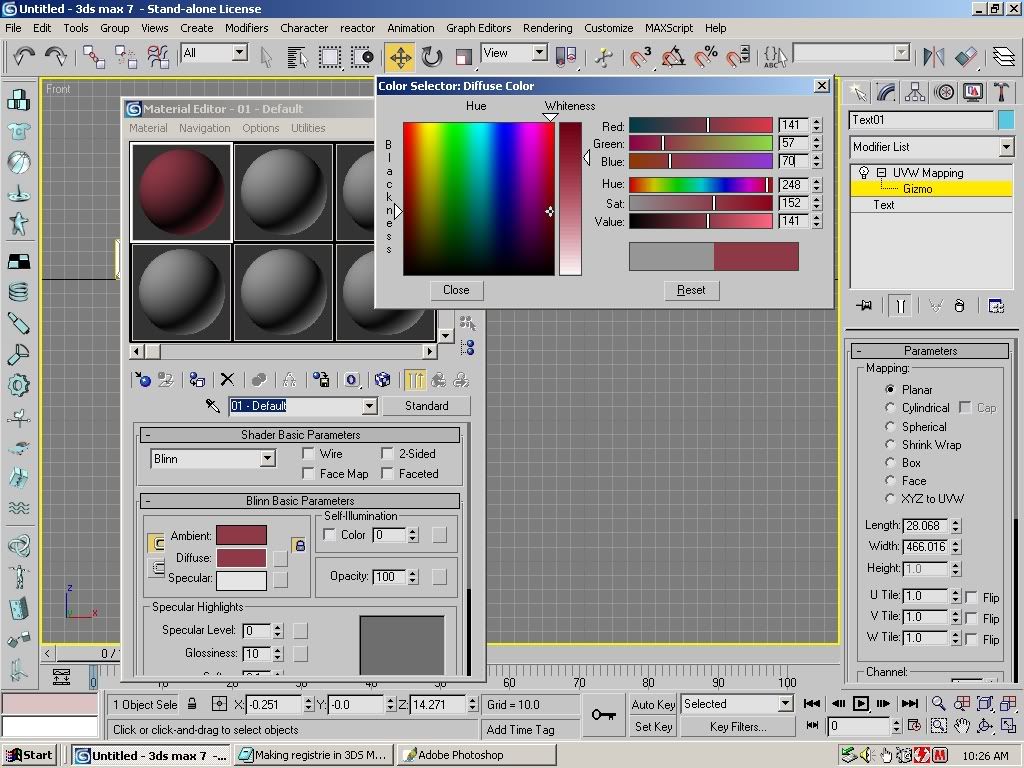Viewport: 1024px width, 768px height.
Task: Open Material Editor Navigation menu
Action: click(204, 128)
